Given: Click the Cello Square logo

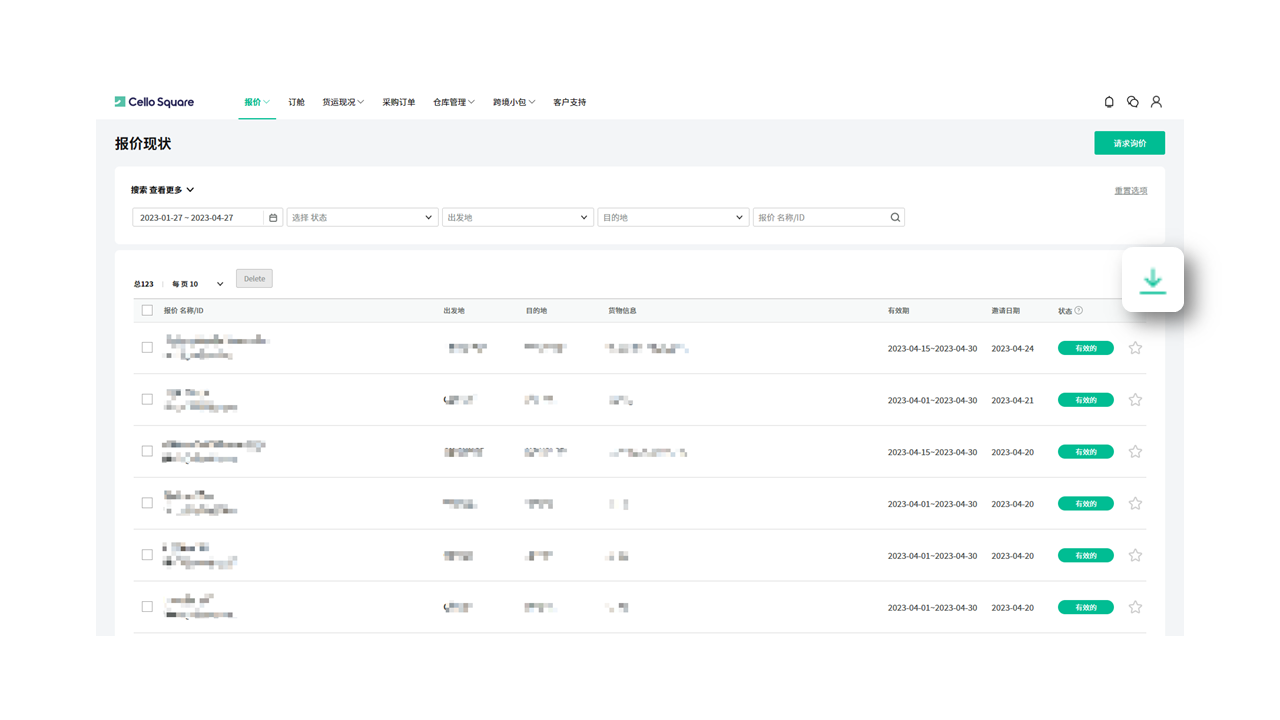Looking at the screenshot, I should (x=154, y=102).
